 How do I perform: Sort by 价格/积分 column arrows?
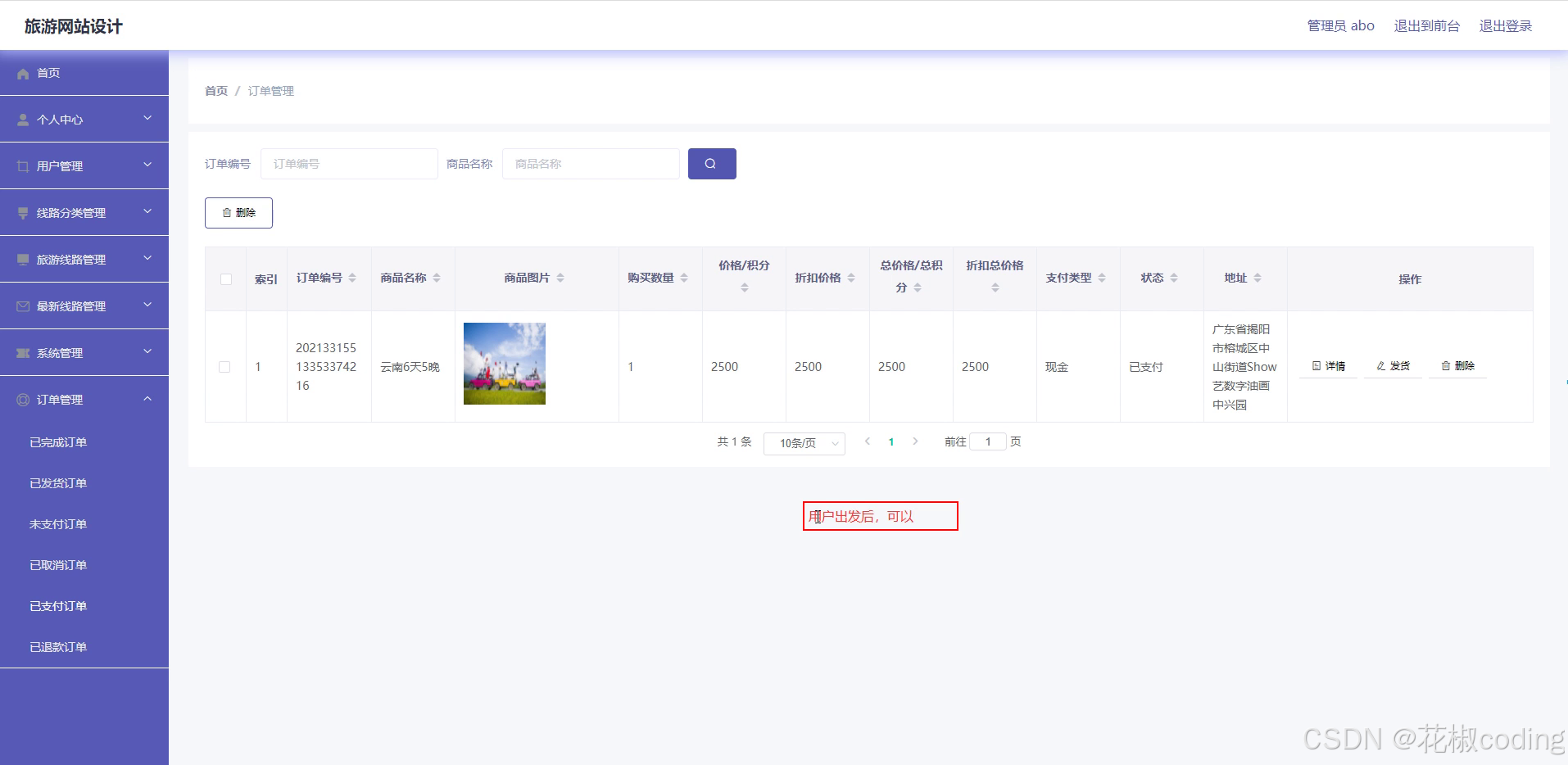[745, 287]
